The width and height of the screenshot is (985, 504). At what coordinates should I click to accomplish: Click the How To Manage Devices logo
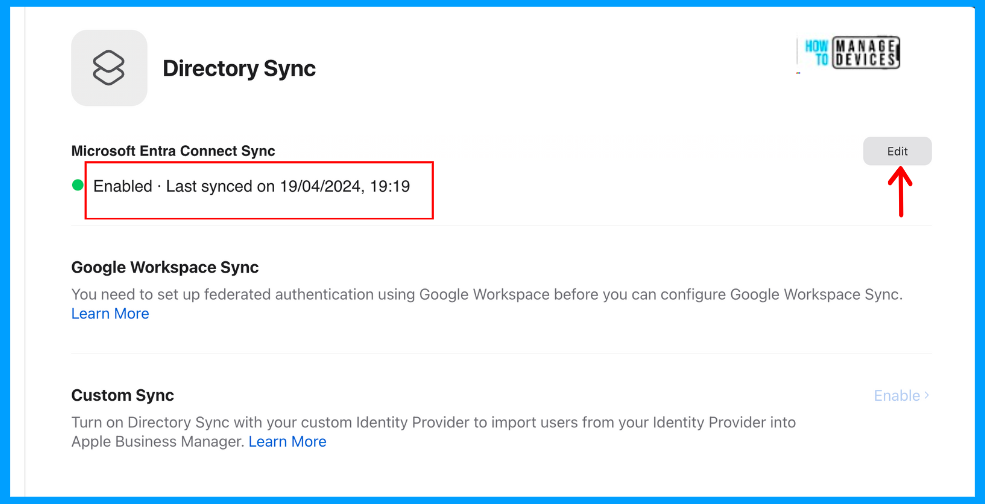click(850, 53)
